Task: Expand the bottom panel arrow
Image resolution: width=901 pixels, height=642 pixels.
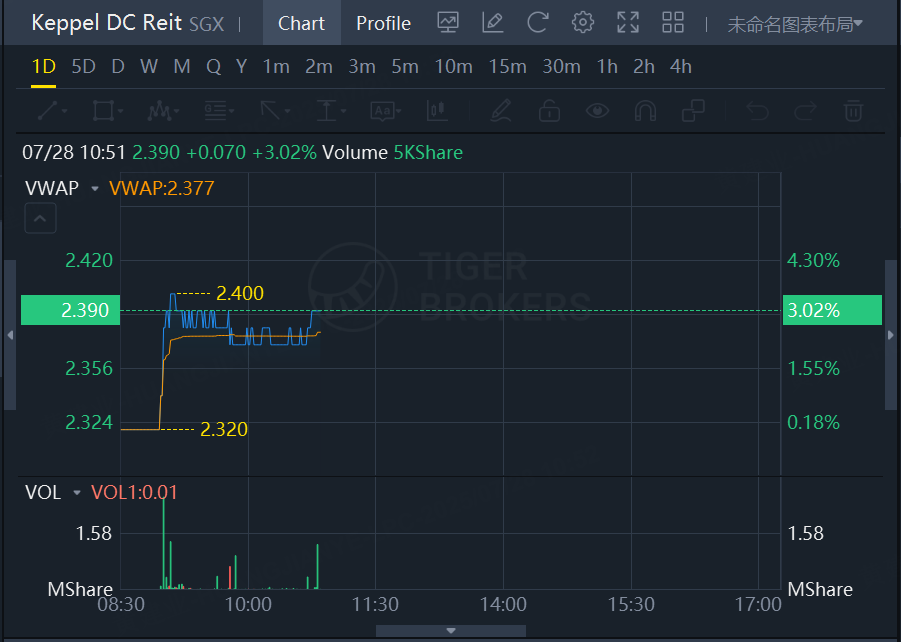Action: point(451,631)
